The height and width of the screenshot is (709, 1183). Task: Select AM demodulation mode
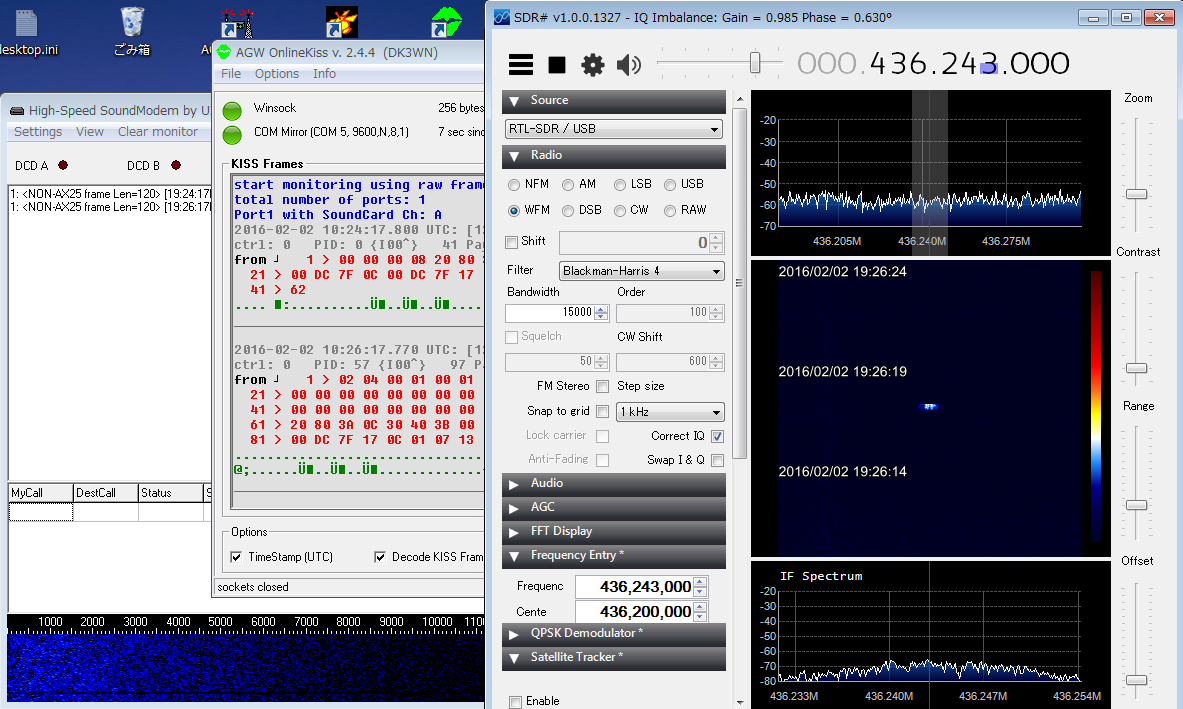coord(568,185)
